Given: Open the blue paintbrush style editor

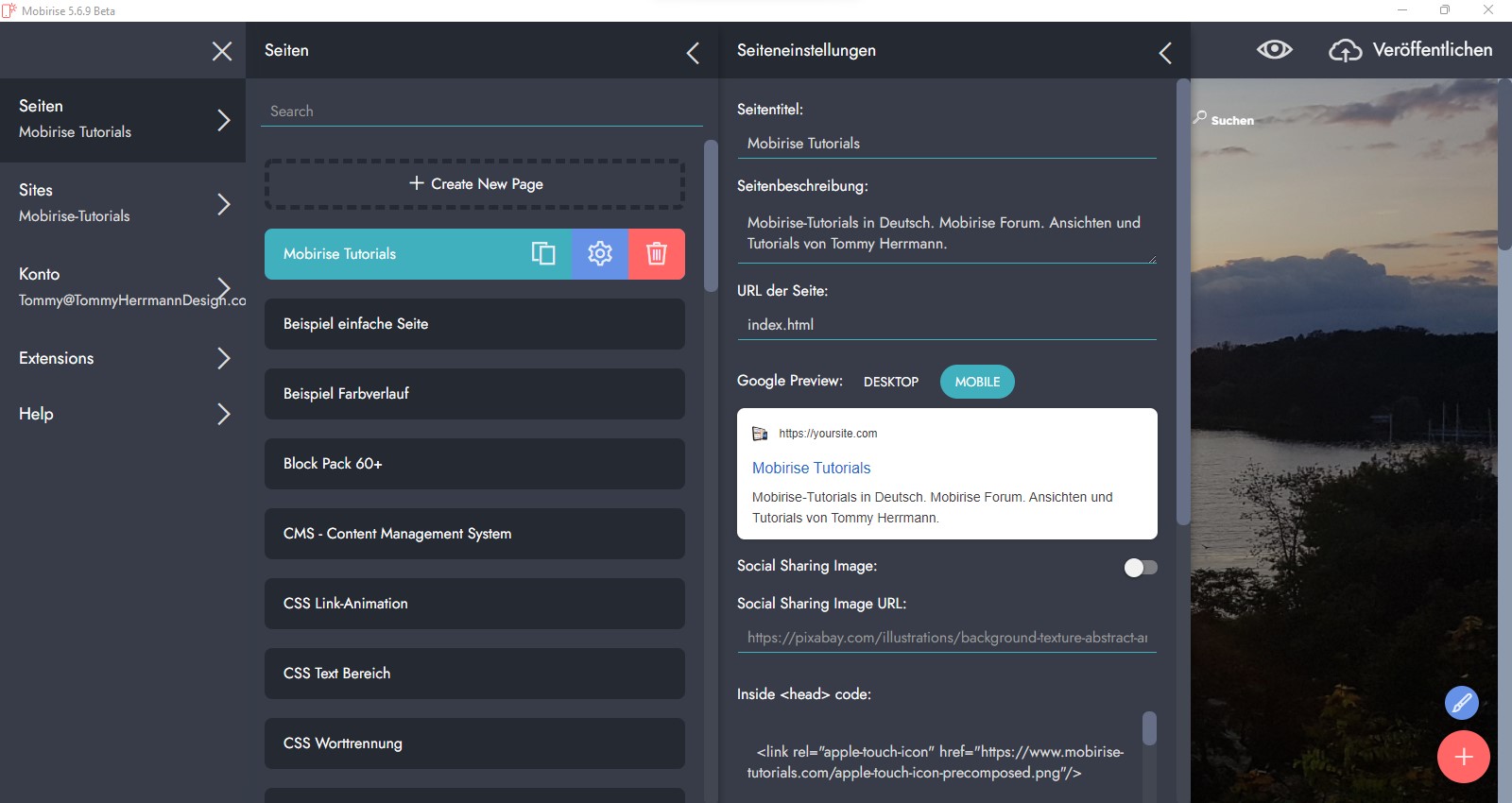Looking at the screenshot, I should pyautogui.click(x=1461, y=703).
